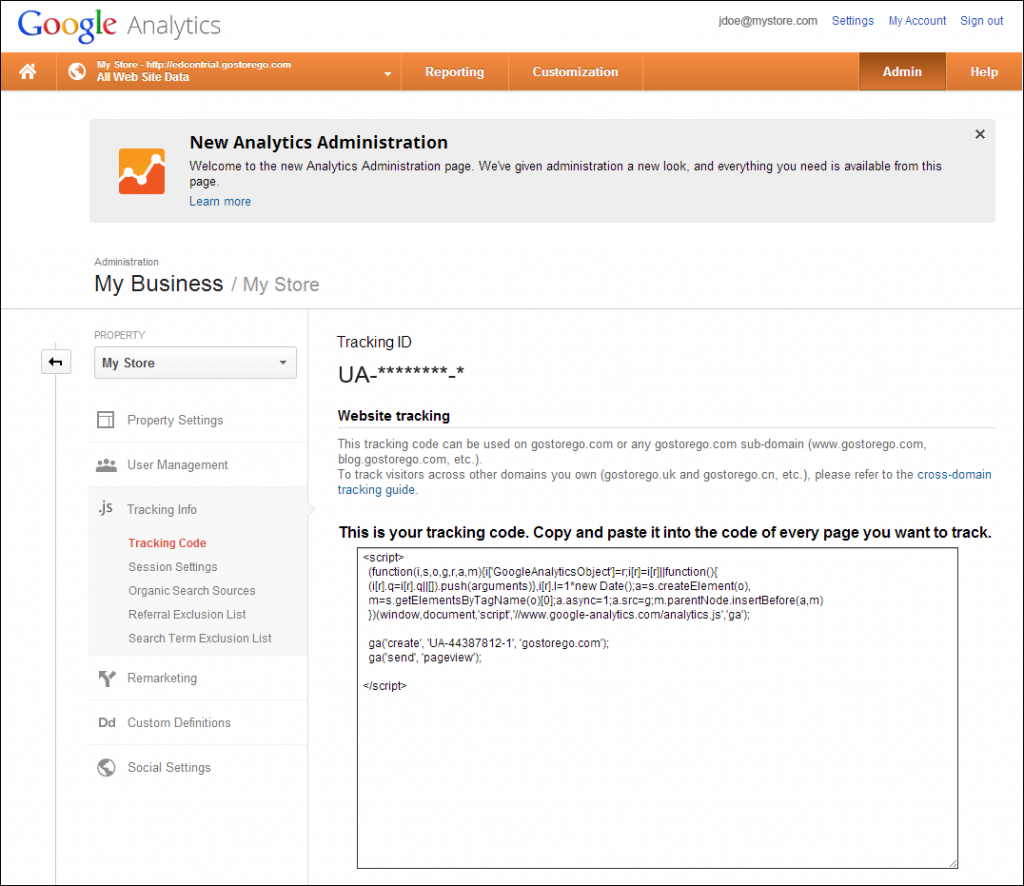This screenshot has height=886, width=1024.
Task: Open the My Account link
Action: click(x=917, y=21)
